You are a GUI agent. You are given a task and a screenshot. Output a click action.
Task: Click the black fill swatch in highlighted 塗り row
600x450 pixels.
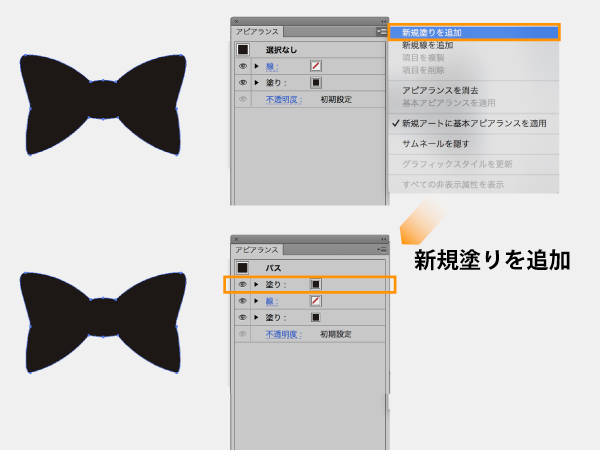[x=316, y=285]
